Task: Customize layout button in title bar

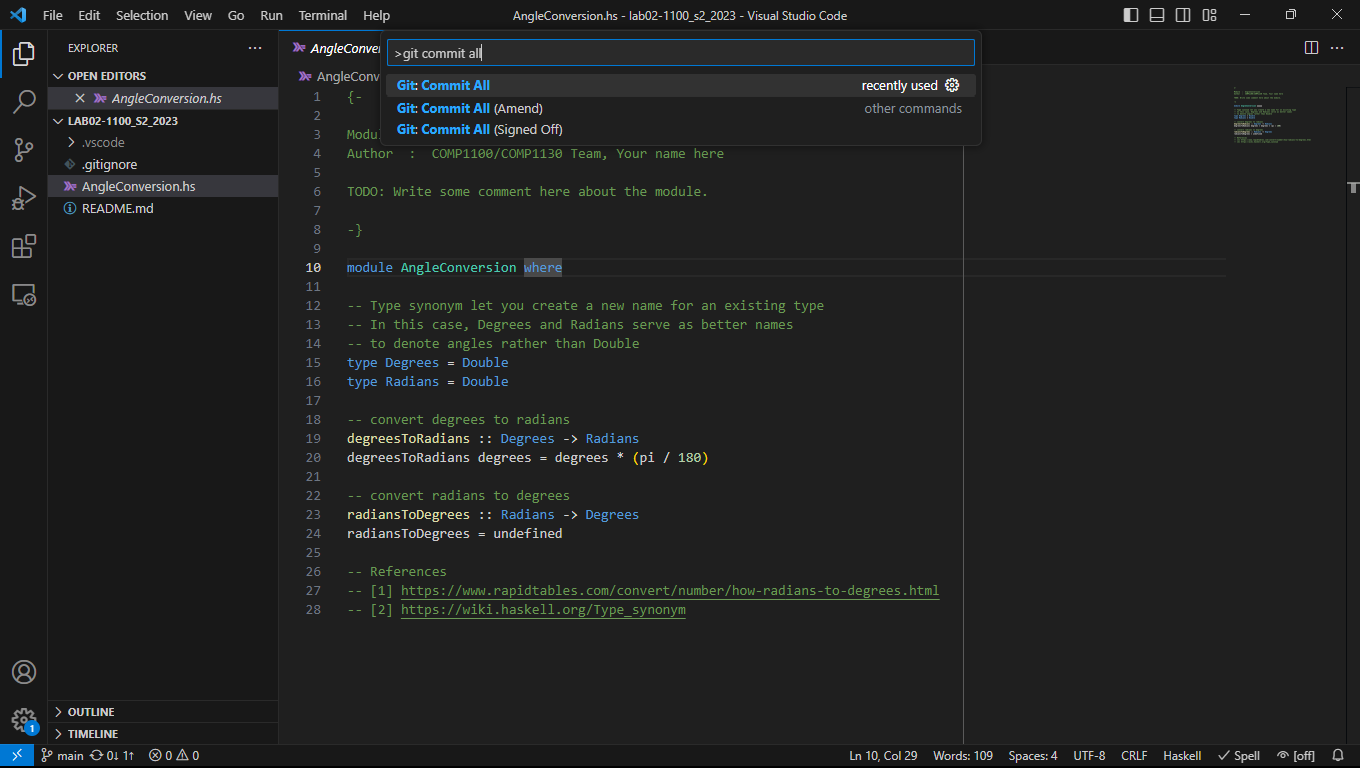Action: 1210,15
